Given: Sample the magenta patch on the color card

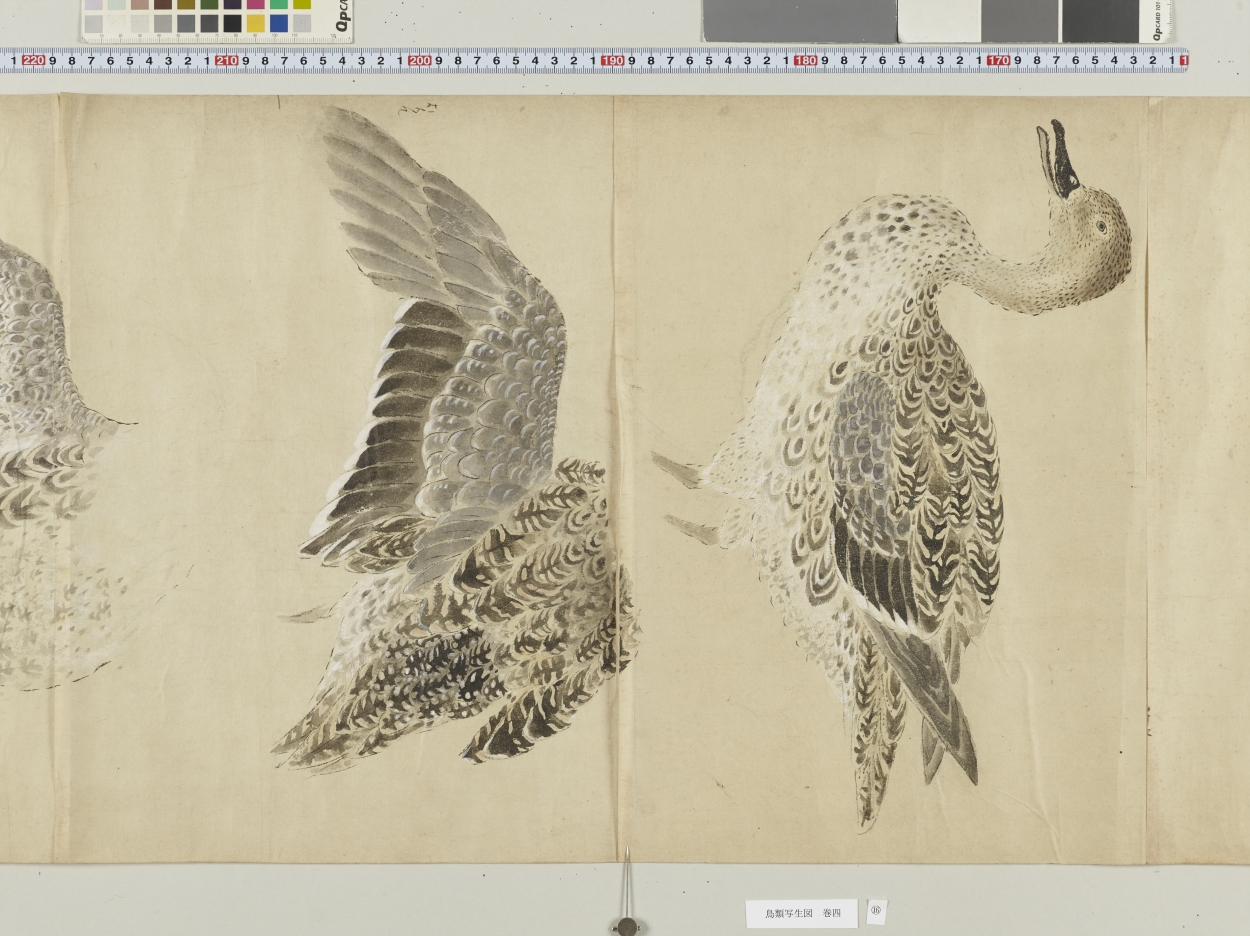Looking at the screenshot, I should point(255,4).
